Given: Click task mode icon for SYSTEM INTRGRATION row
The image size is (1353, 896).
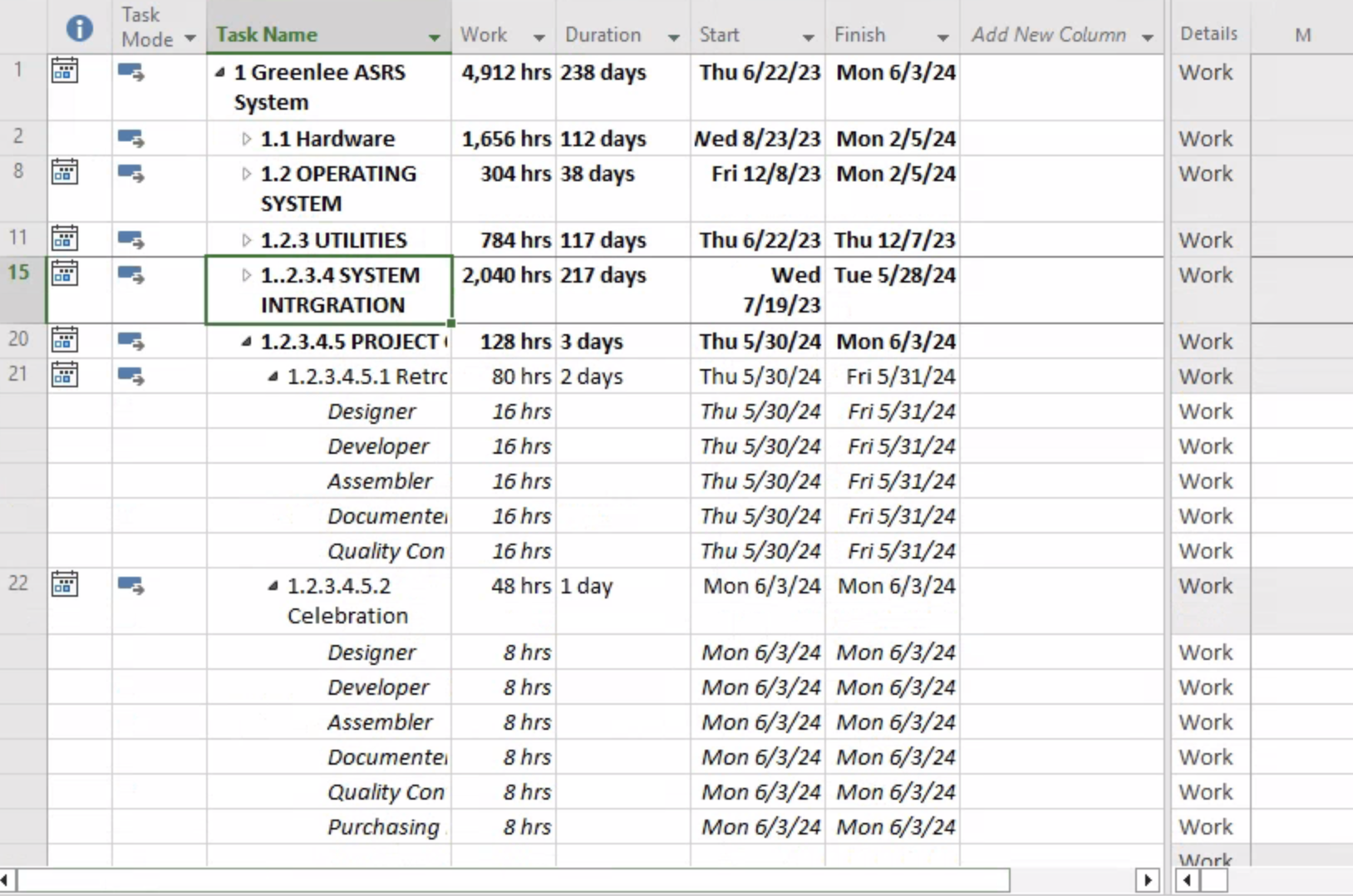Looking at the screenshot, I should click(x=131, y=275).
